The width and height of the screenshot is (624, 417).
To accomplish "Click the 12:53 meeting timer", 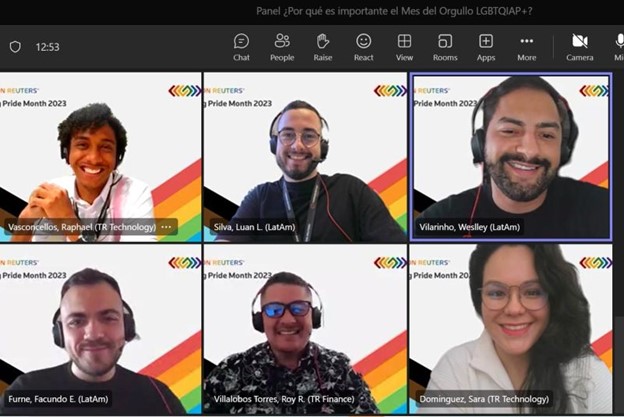I will 47,47.
